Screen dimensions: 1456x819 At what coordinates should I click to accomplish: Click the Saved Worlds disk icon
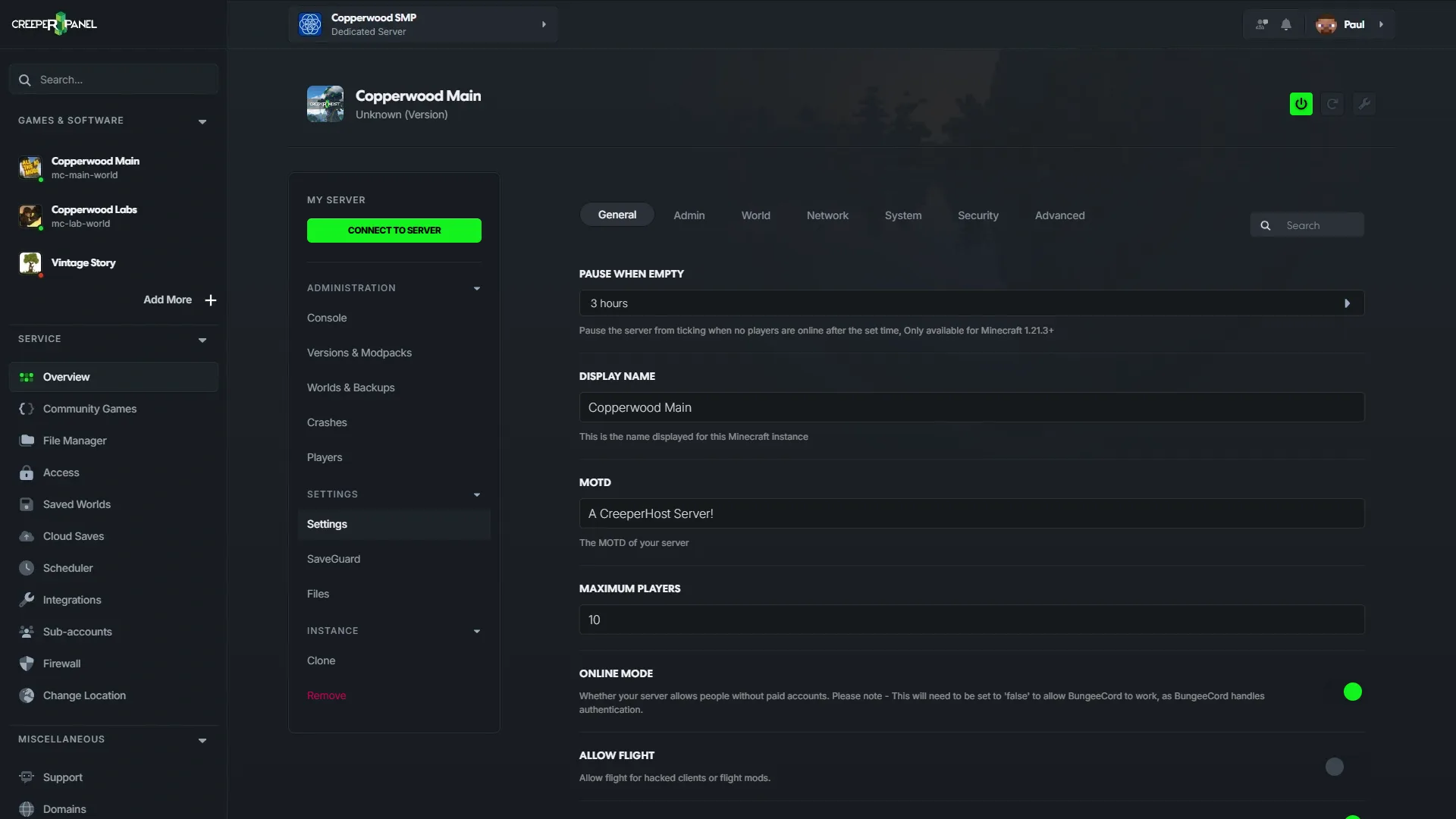27,504
